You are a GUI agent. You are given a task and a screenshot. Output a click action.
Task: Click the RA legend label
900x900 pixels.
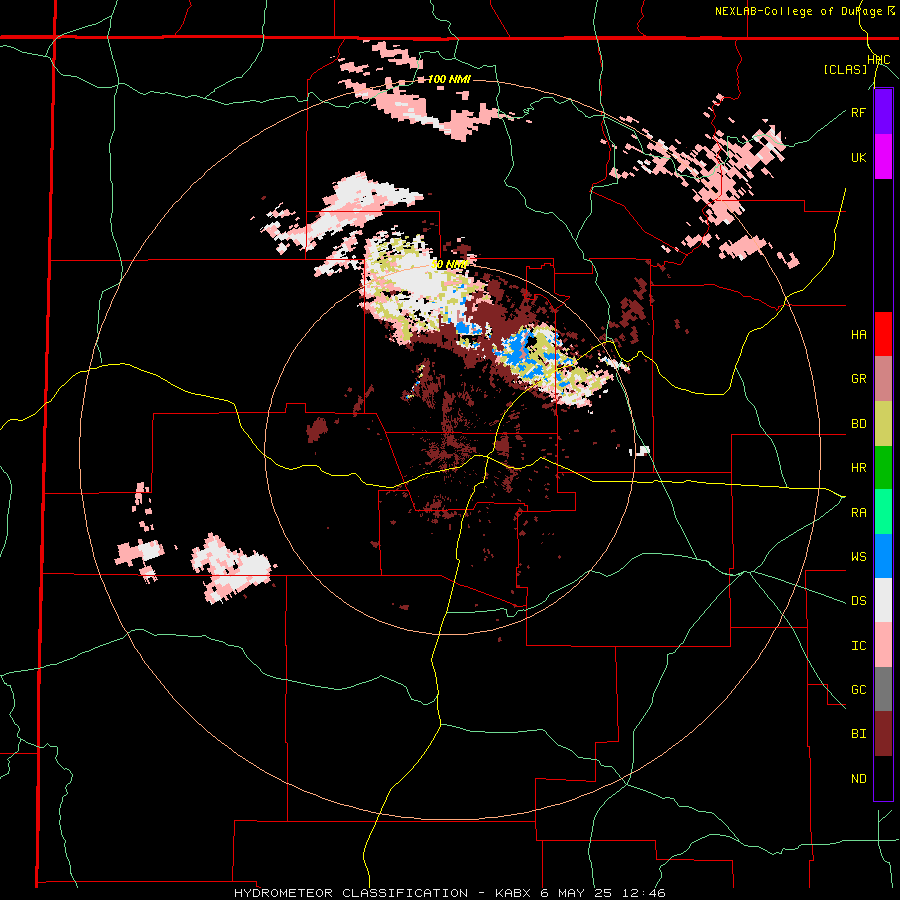tap(859, 513)
